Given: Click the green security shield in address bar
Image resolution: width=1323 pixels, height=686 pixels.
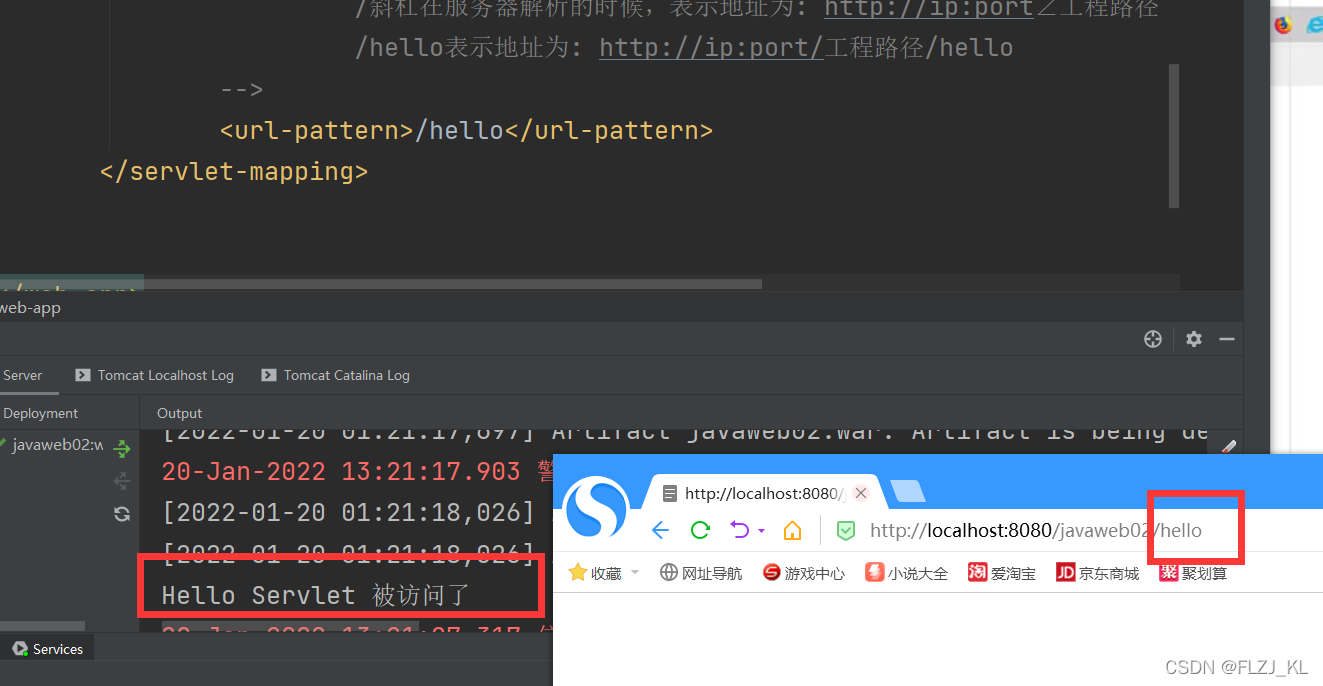Looking at the screenshot, I should (x=846, y=530).
